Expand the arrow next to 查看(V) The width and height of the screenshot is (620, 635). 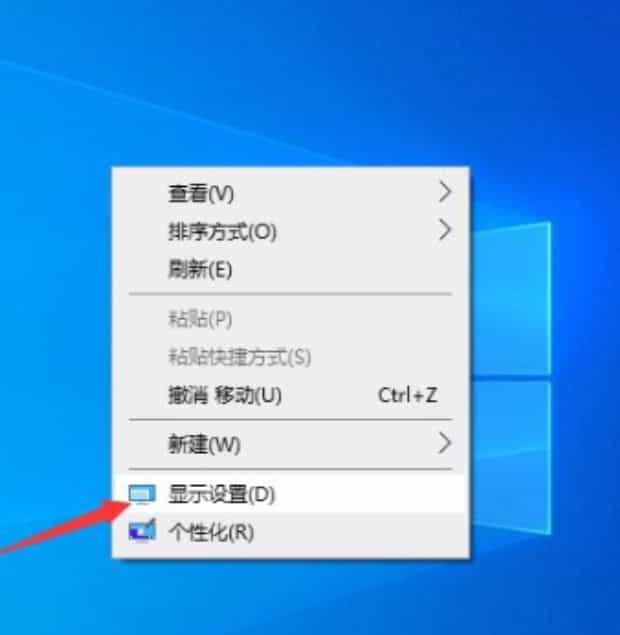point(445,192)
